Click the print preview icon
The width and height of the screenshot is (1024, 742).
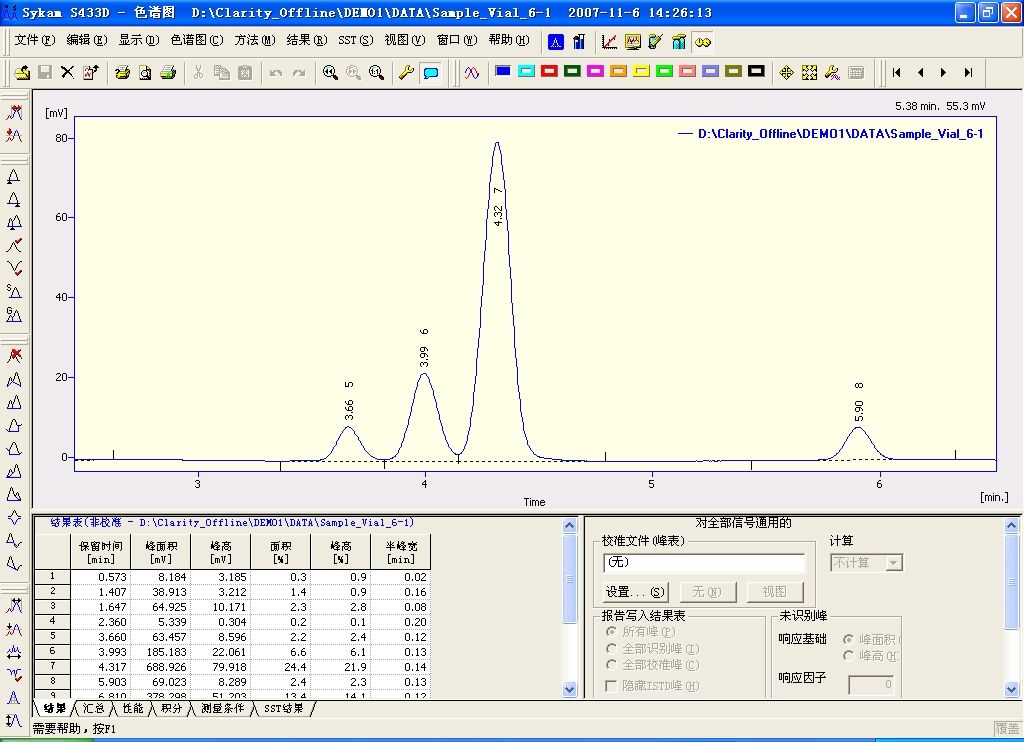point(145,72)
